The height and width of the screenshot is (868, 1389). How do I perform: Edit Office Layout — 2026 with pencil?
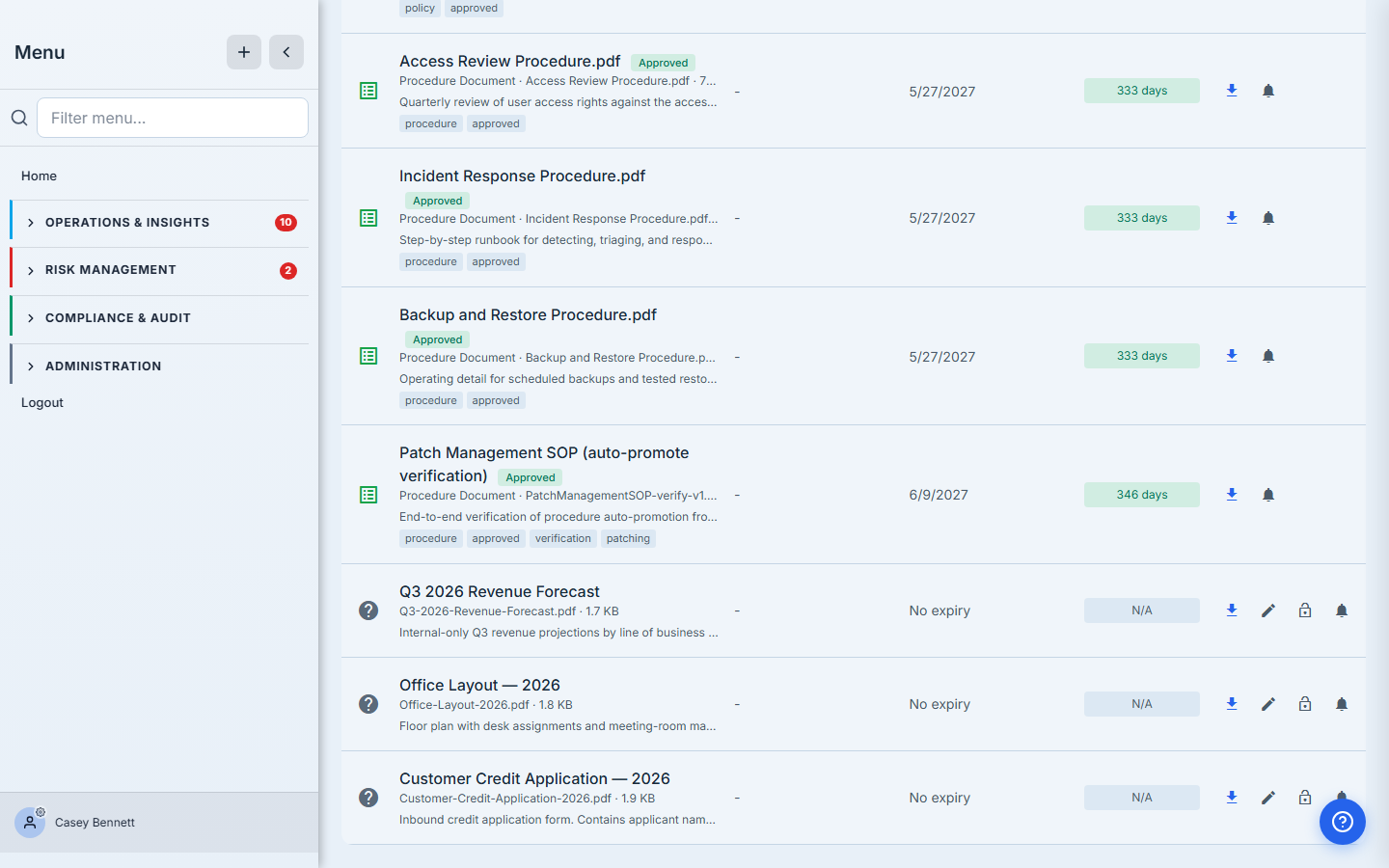(1268, 704)
